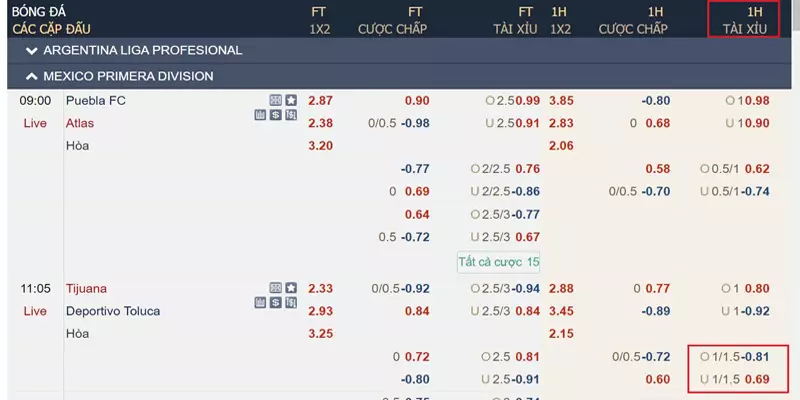Mark Tijuana match as favorite with star
This screenshot has height=400, width=800.
[x=291, y=288]
